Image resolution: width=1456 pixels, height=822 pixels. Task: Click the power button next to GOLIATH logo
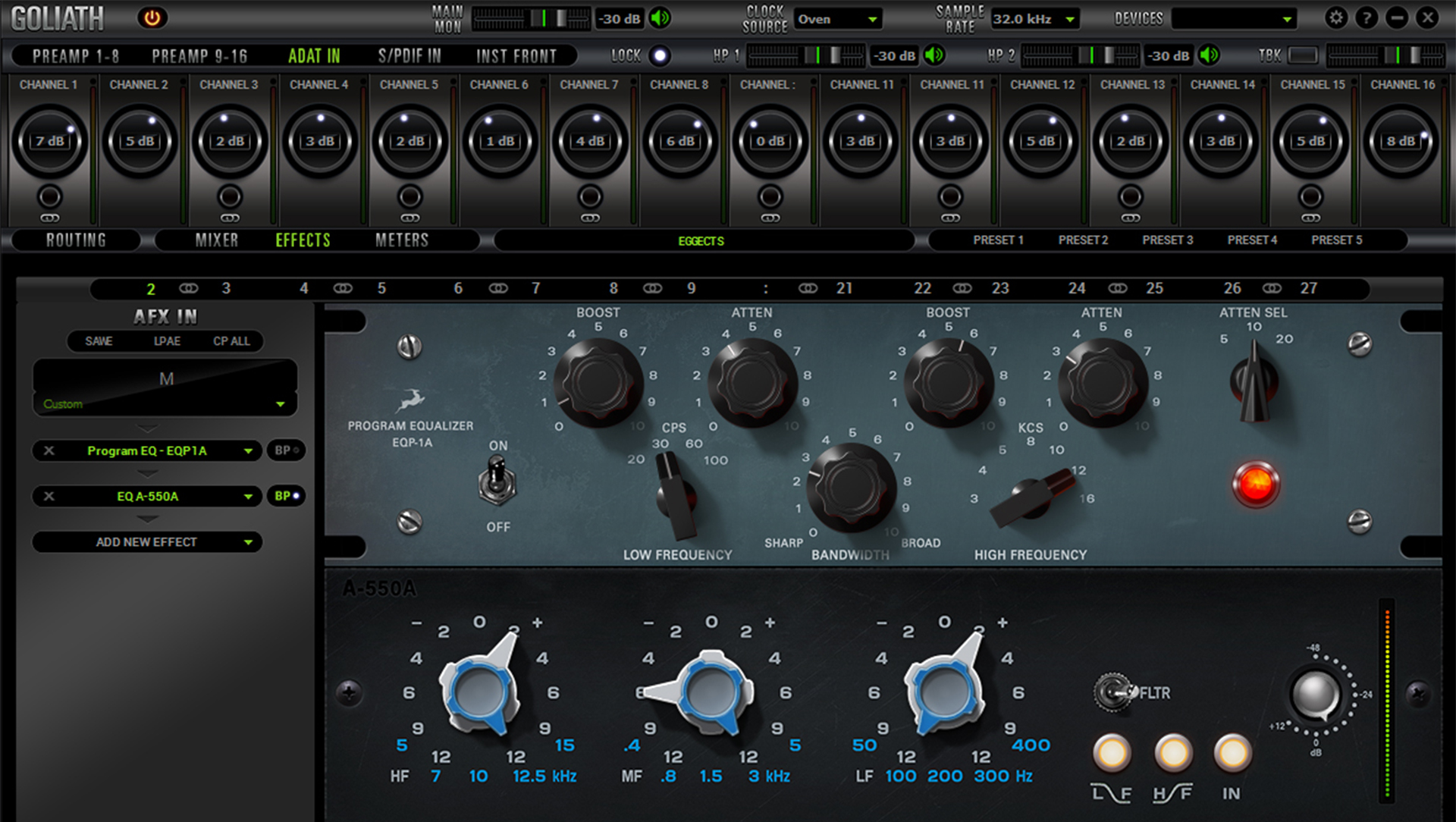pos(152,17)
